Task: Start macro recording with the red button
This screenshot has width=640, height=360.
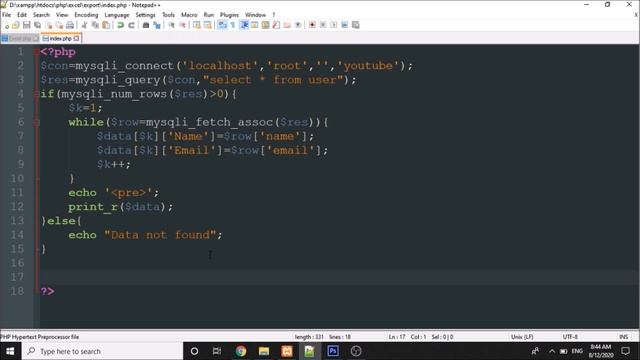Action: tap(312, 25)
